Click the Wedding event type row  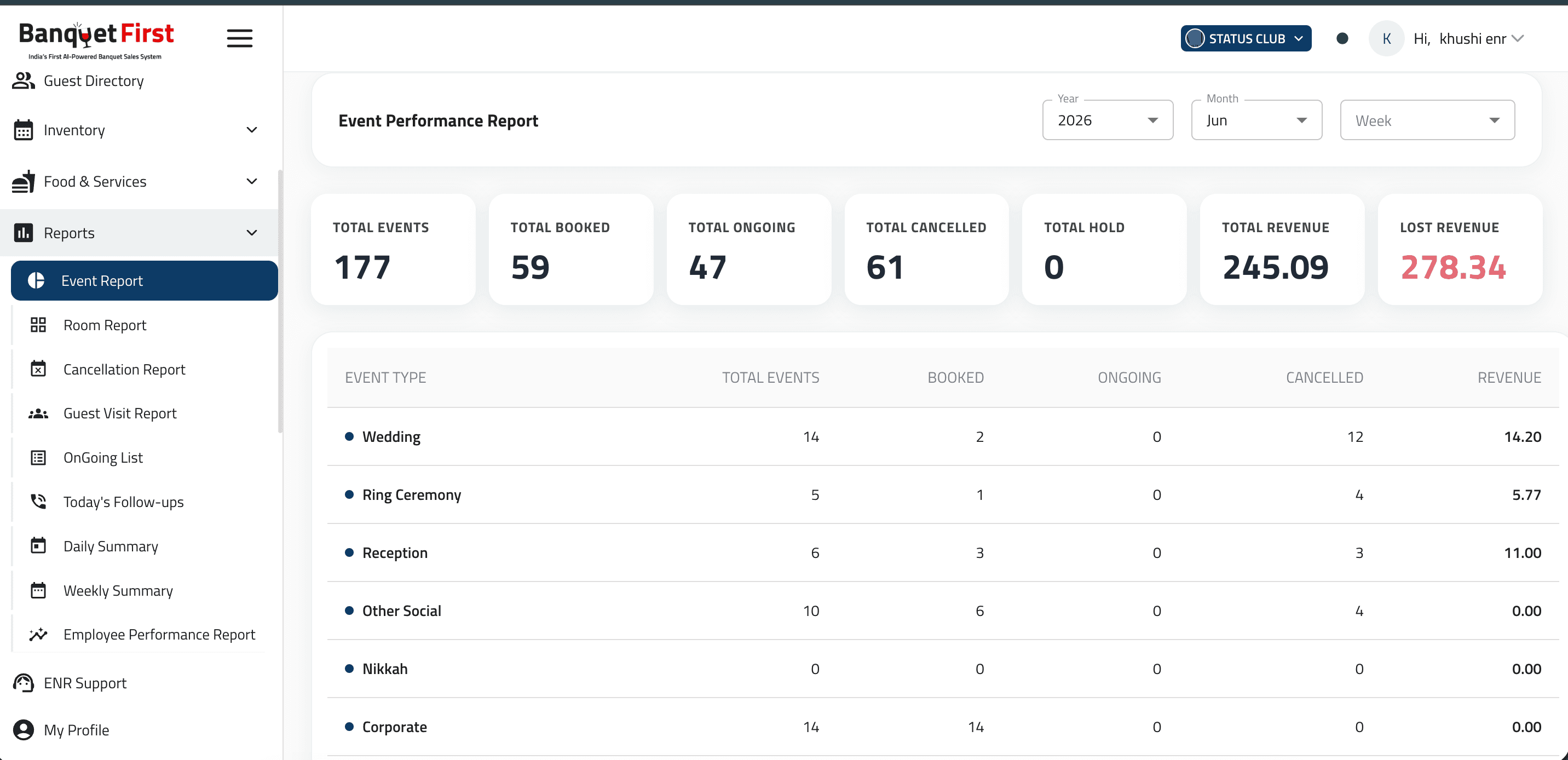click(943, 436)
